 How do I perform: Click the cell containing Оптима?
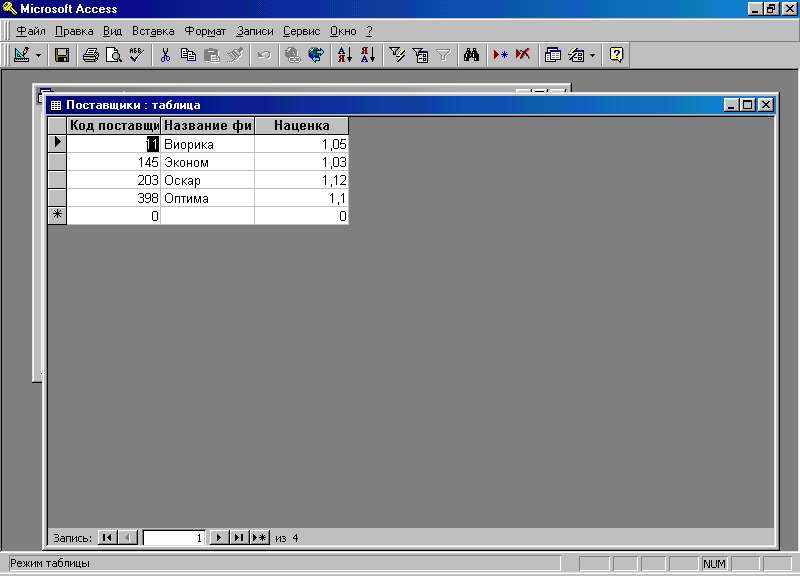tap(208, 198)
